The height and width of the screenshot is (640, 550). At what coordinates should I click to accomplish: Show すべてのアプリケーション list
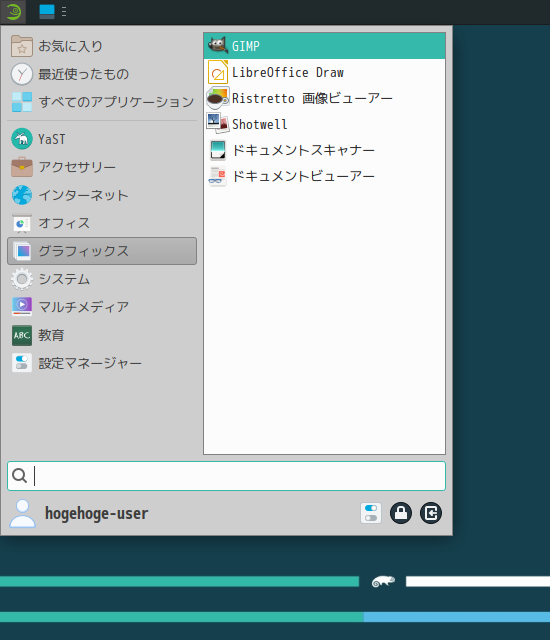[102, 102]
